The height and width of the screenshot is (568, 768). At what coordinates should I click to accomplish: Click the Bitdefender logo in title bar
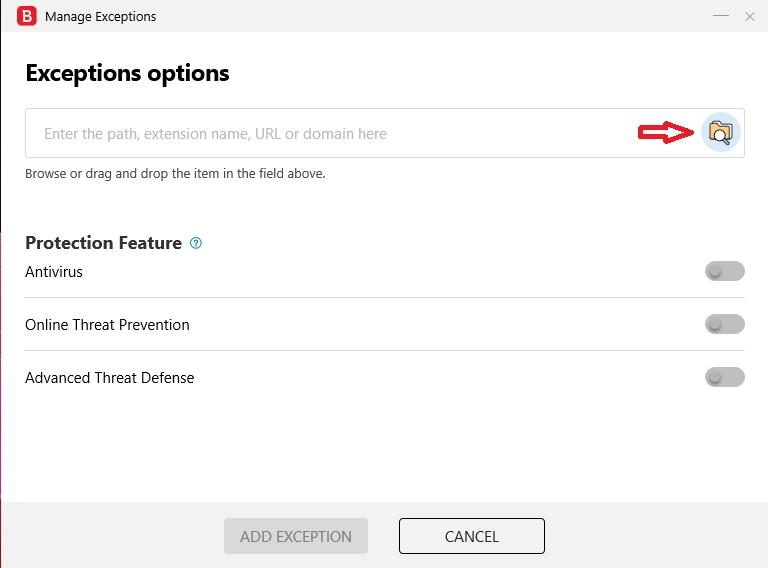pyautogui.click(x=27, y=16)
